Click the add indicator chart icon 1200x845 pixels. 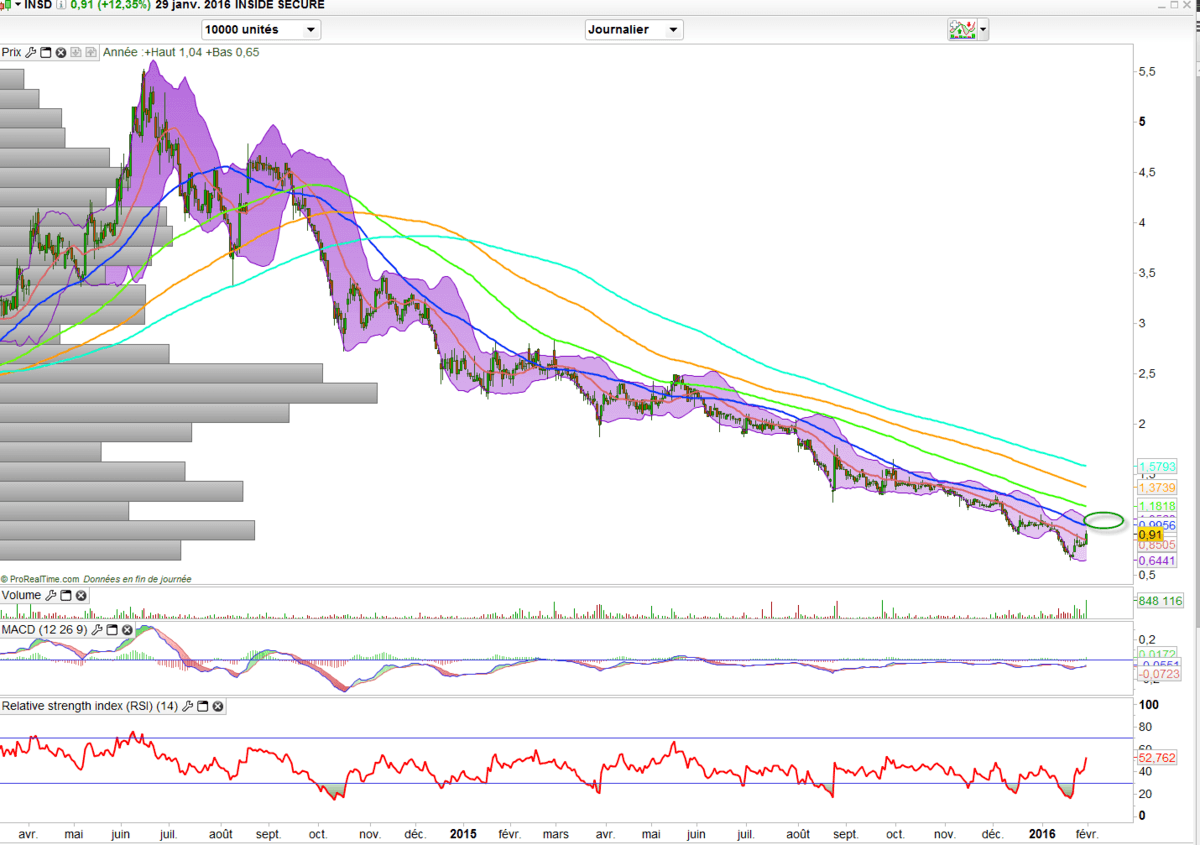pos(961,30)
